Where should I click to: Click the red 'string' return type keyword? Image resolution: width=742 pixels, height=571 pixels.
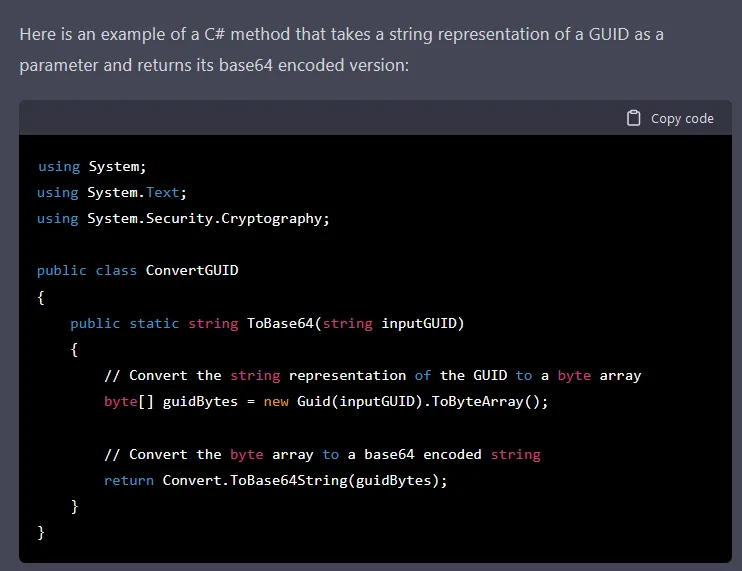[x=213, y=324]
